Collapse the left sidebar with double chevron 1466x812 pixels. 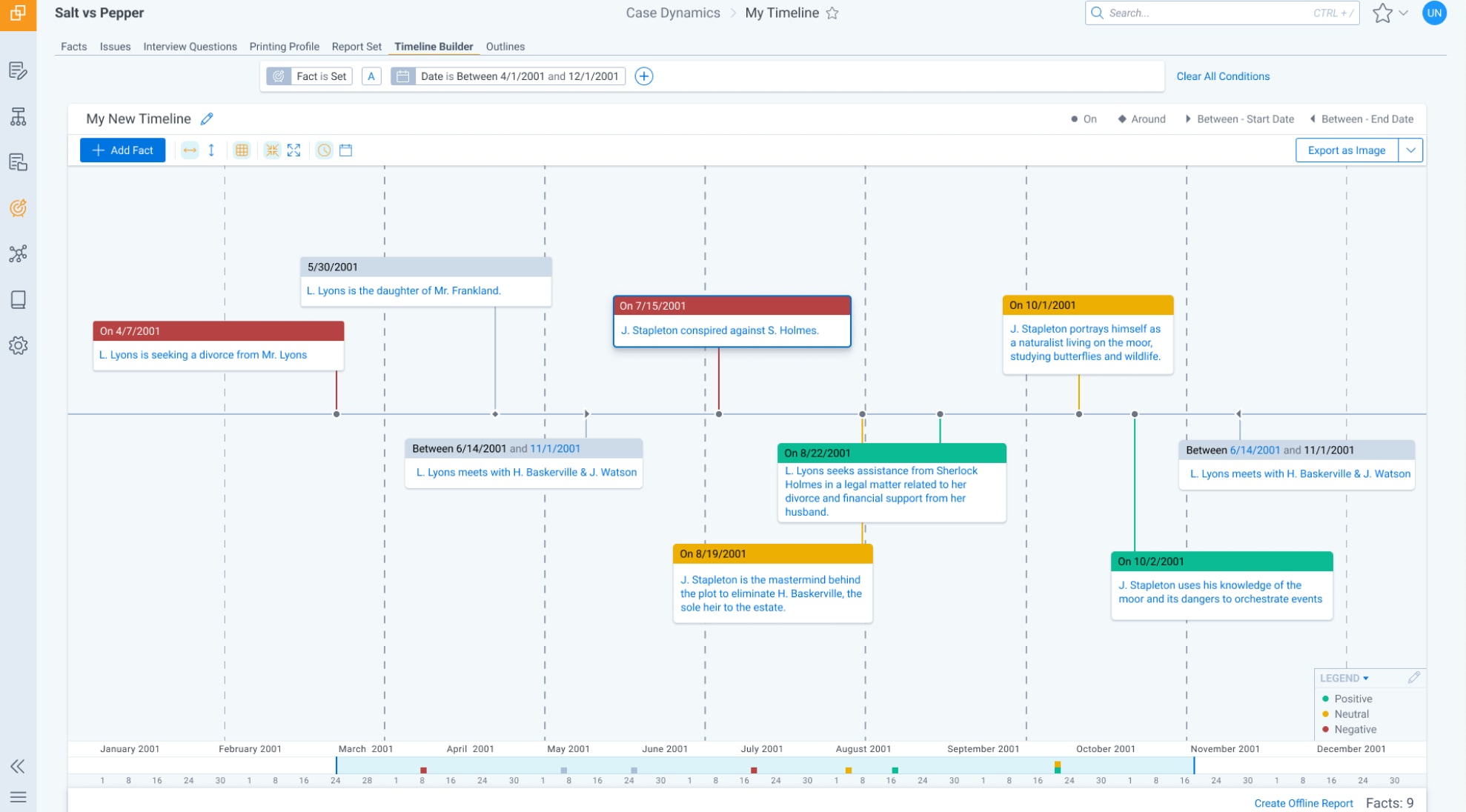click(19, 767)
